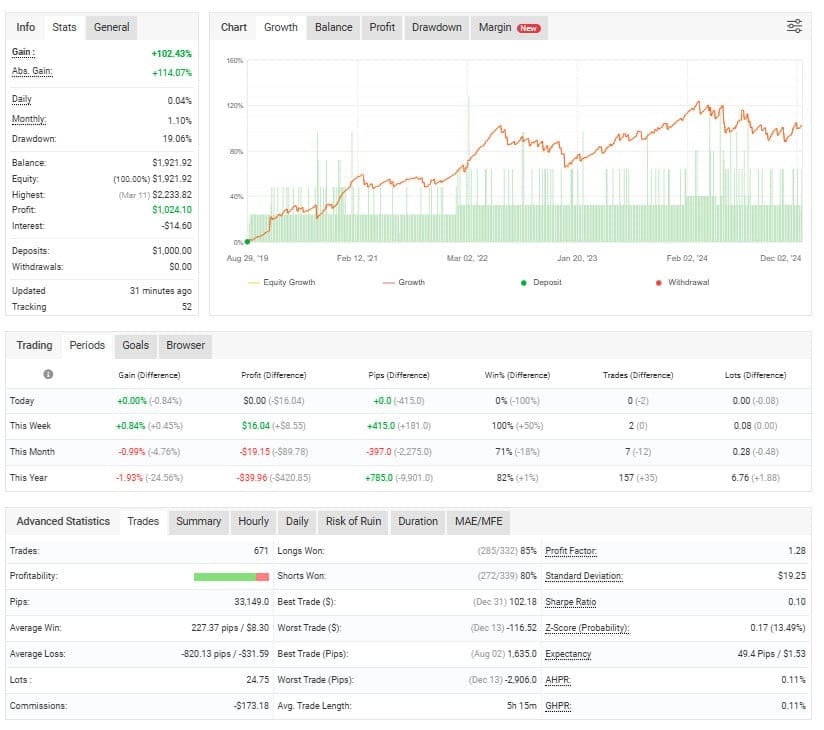This screenshot has height=730, width=824.
Task: Click the green Deposit marker on the chart
Action: pyautogui.click(x=247, y=241)
